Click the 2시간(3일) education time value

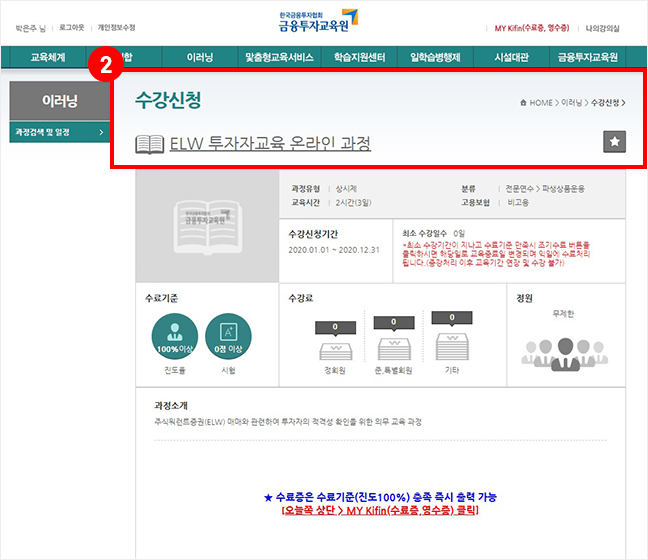[x=353, y=203]
